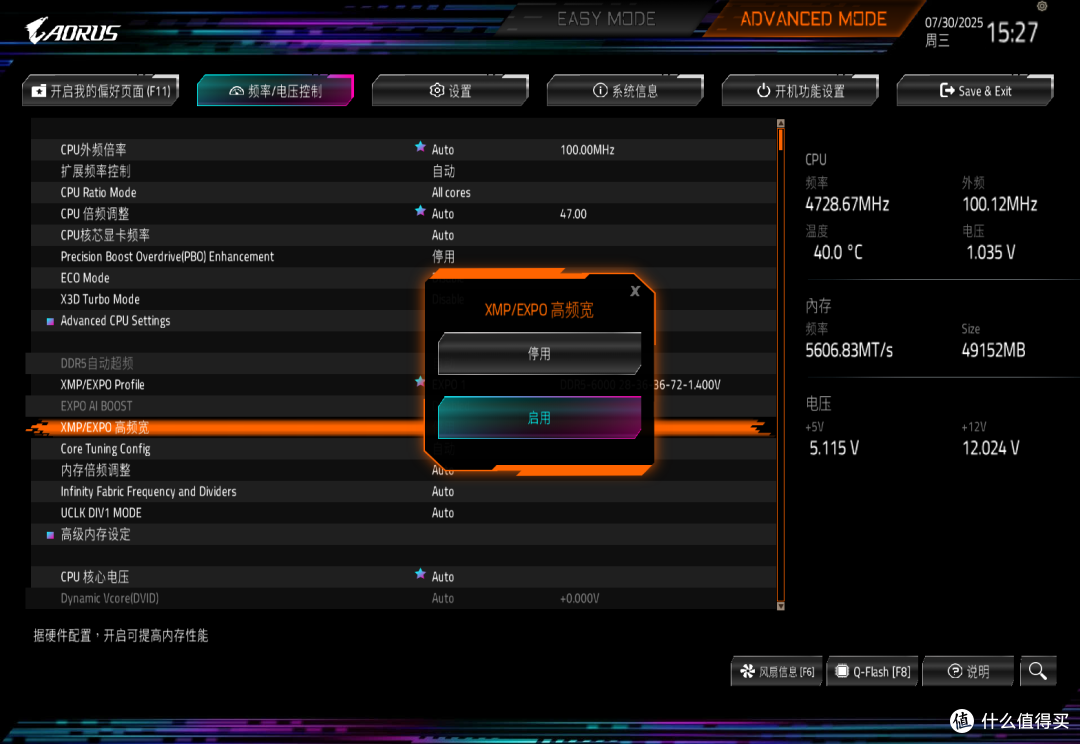Click the 07/30/2025 date display
This screenshot has width=1080, height=744.
(953, 22)
